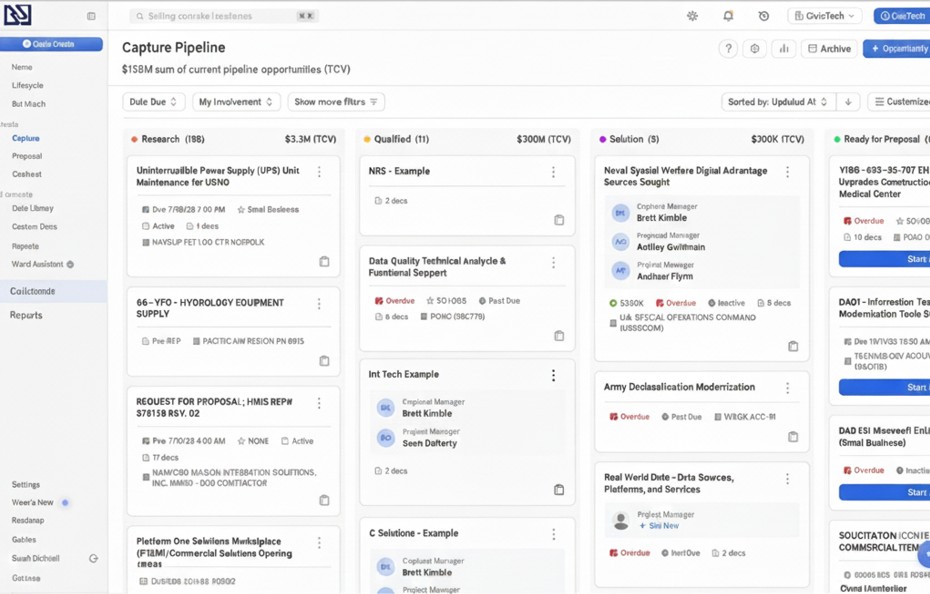Open three-dot menu on NRS - Example card
Screen dimensions: 930x594
pos(553,172)
